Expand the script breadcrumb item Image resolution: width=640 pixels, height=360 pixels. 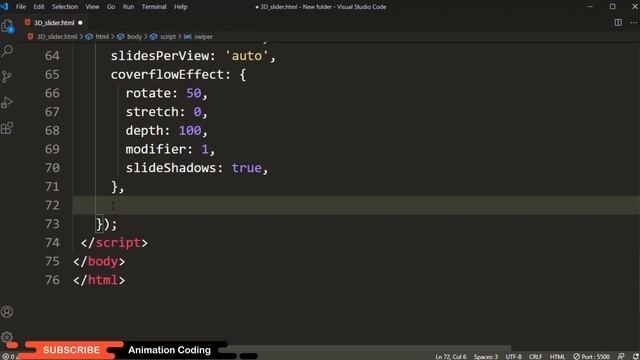[x=168, y=37]
